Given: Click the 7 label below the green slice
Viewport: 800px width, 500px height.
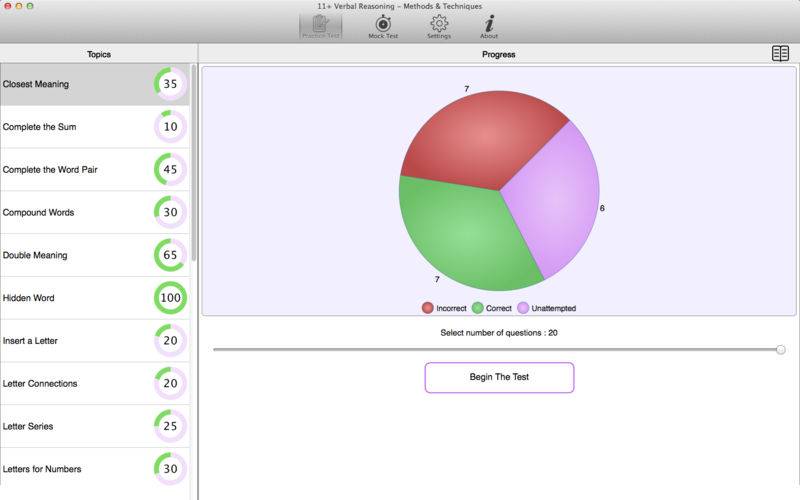Looking at the screenshot, I should click(x=437, y=279).
